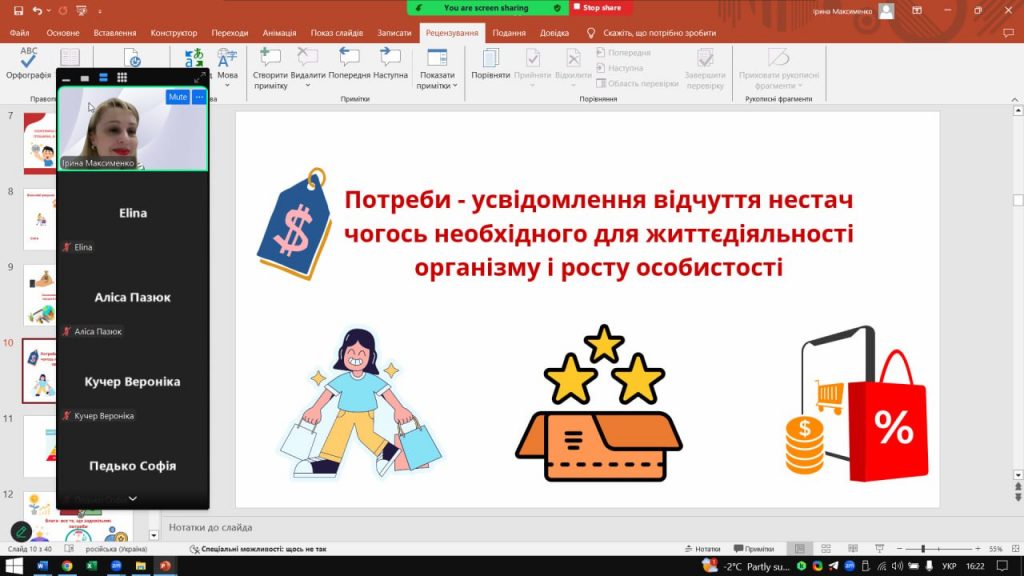Open Chrome from the Windows taskbar
This screenshot has height=576, width=1024.
(66, 566)
